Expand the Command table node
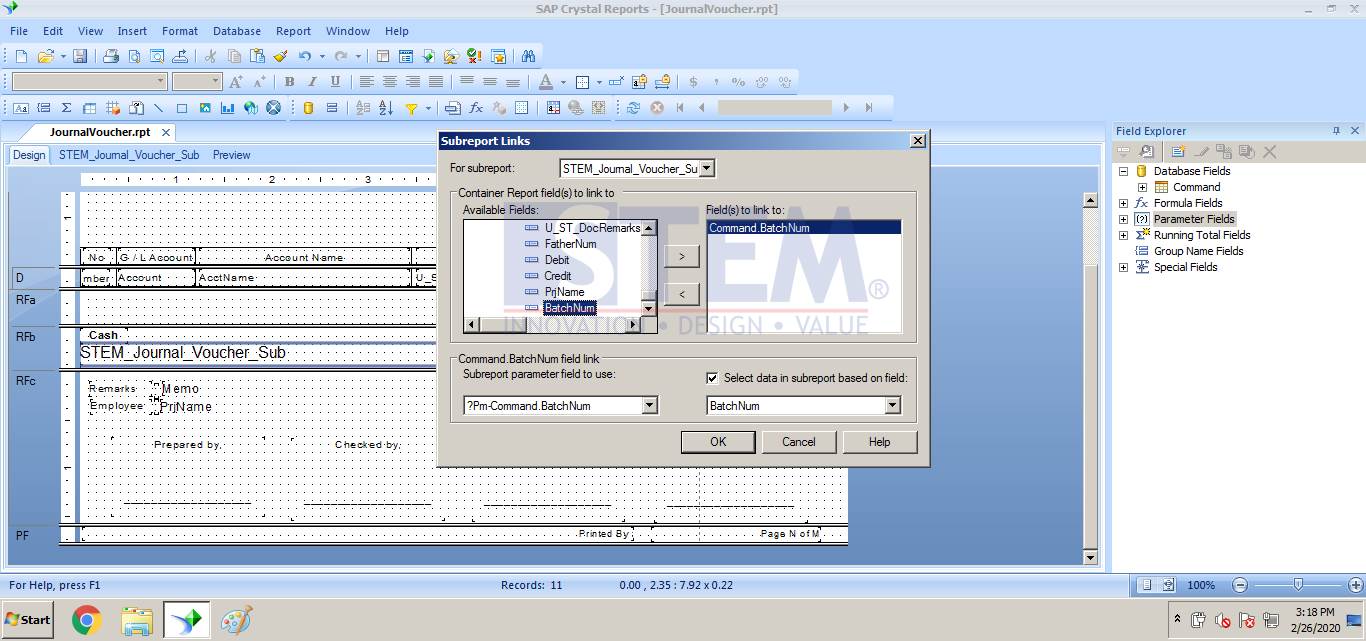This screenshot has width=1366, height=641. [1142, 187]
